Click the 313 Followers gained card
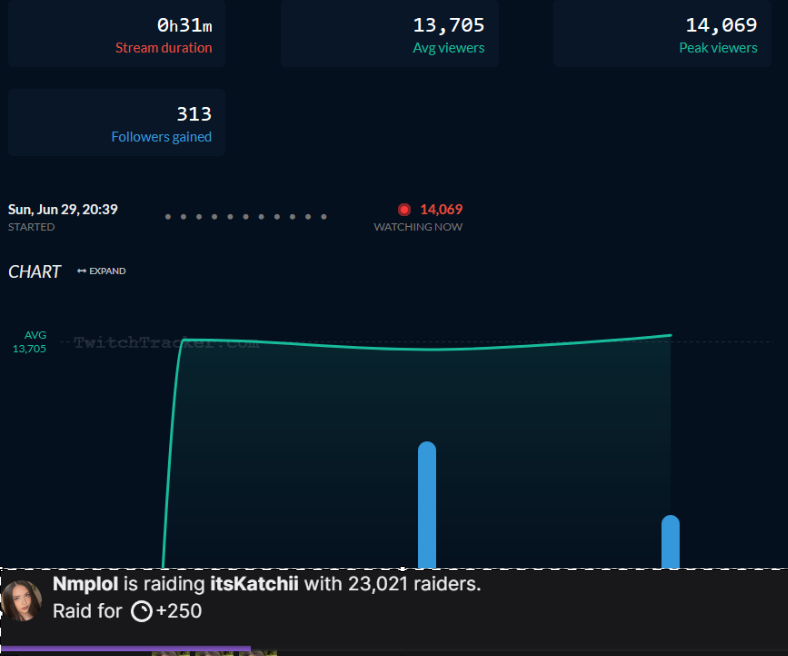The image size is (788, 656). [x=117, y=123]
